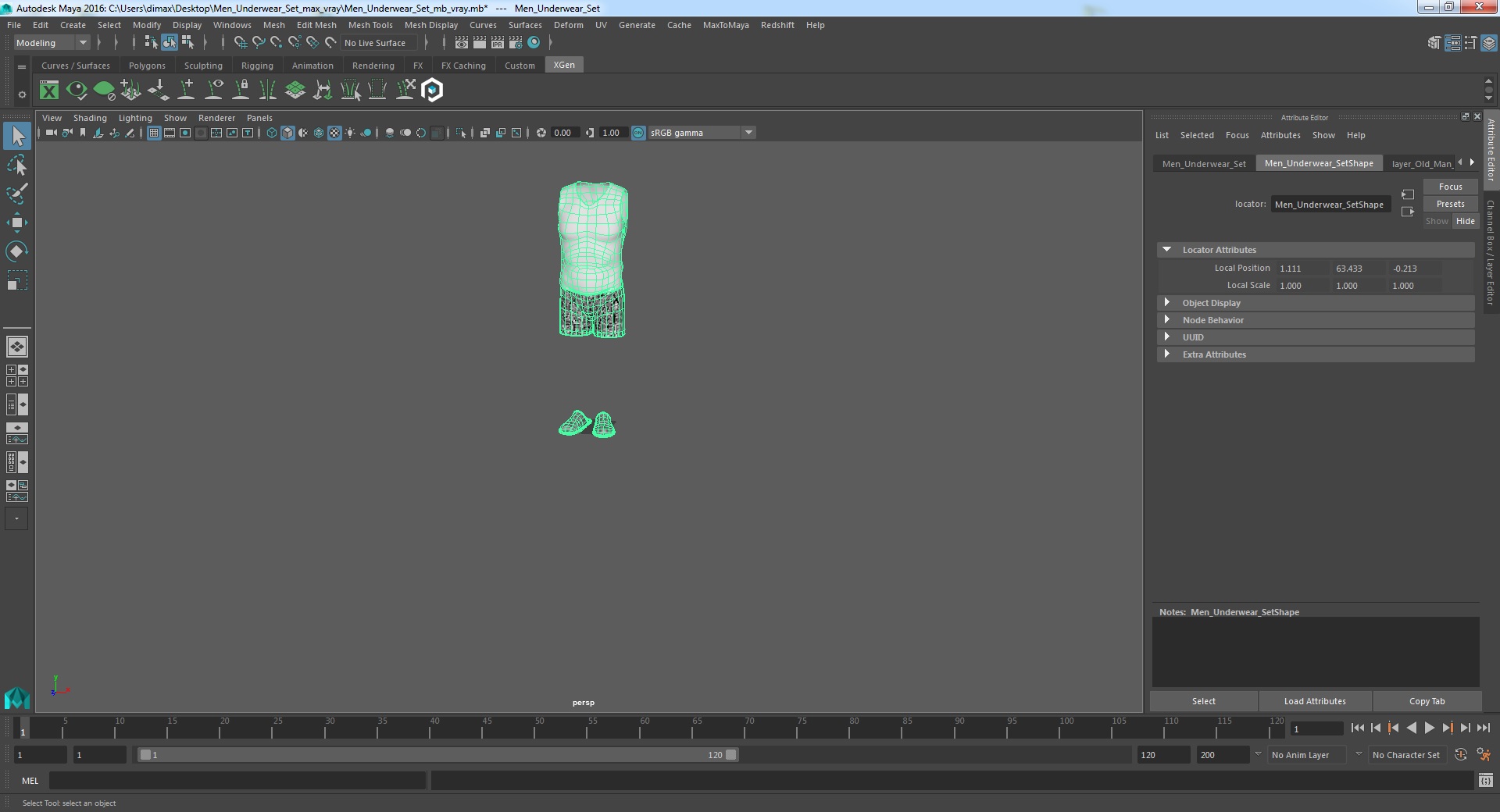
Task: Toggle isolate select icon
Action: (461, 133)
